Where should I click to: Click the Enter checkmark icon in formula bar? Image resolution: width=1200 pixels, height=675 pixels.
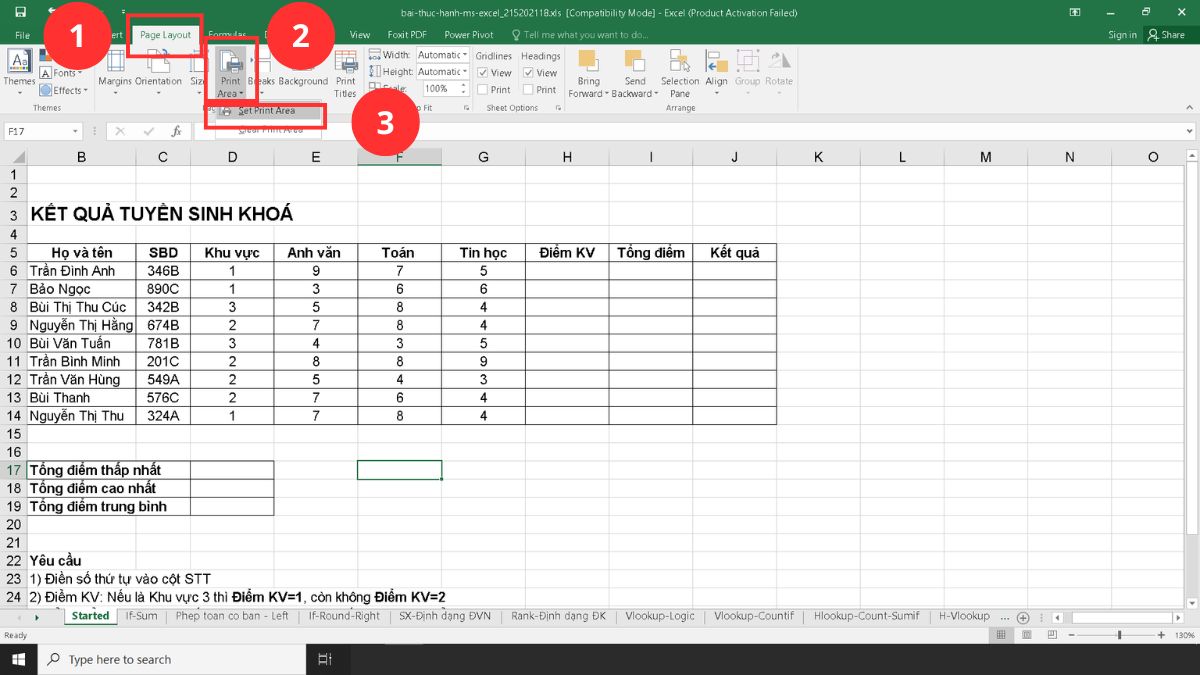[x=148, y=131]
